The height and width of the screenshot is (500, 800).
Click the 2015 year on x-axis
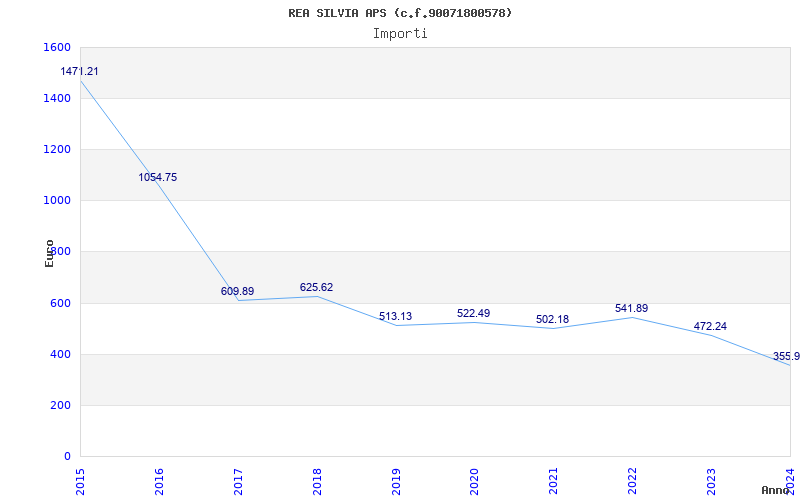tap(81, 479)
